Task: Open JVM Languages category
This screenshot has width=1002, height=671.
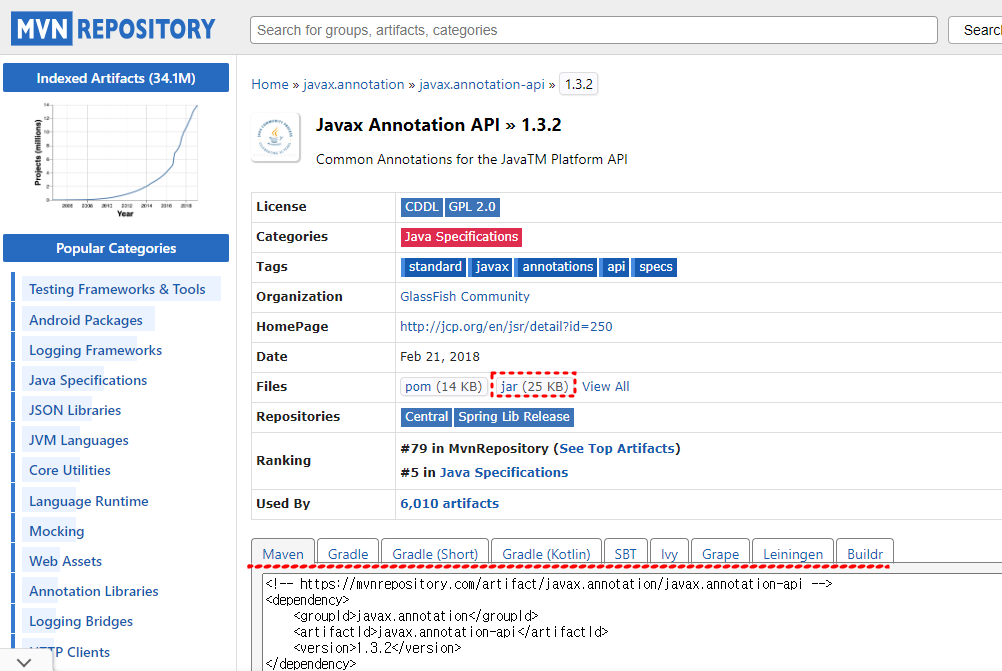Action: (79, 440)
